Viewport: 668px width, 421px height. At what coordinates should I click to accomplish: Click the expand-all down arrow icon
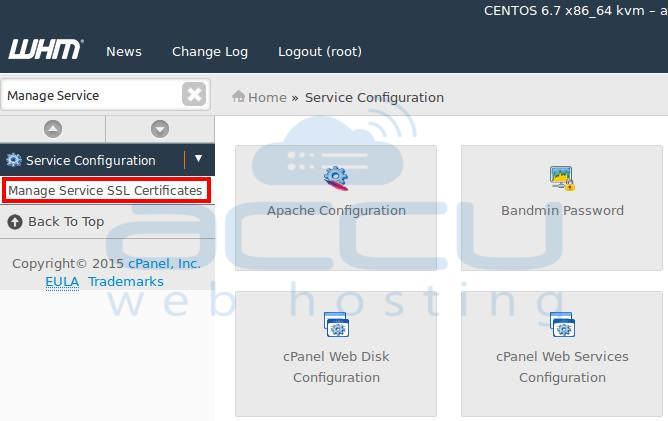tap(160, 129)
